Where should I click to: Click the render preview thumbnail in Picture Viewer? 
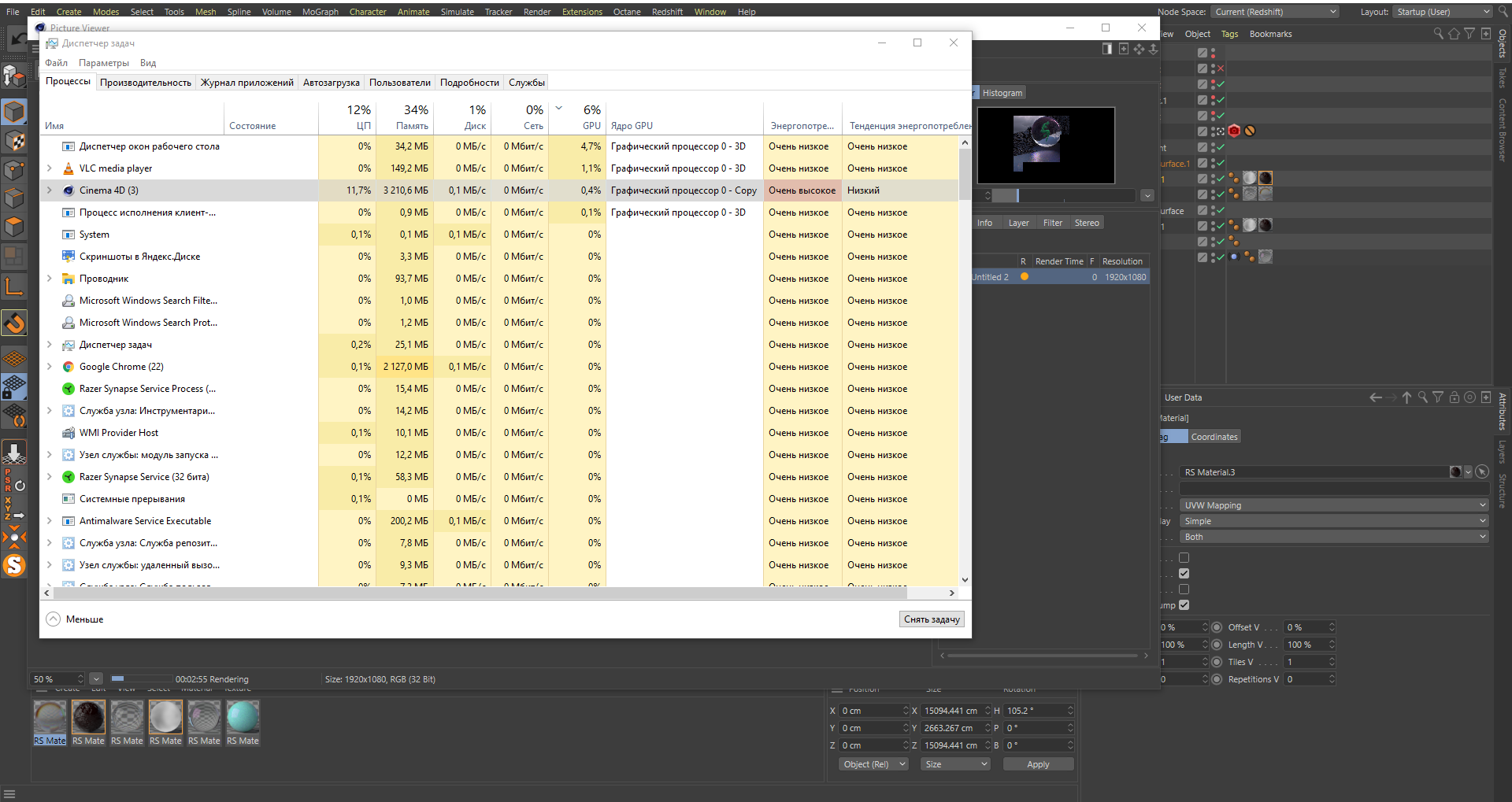(x=1046, y=145)
